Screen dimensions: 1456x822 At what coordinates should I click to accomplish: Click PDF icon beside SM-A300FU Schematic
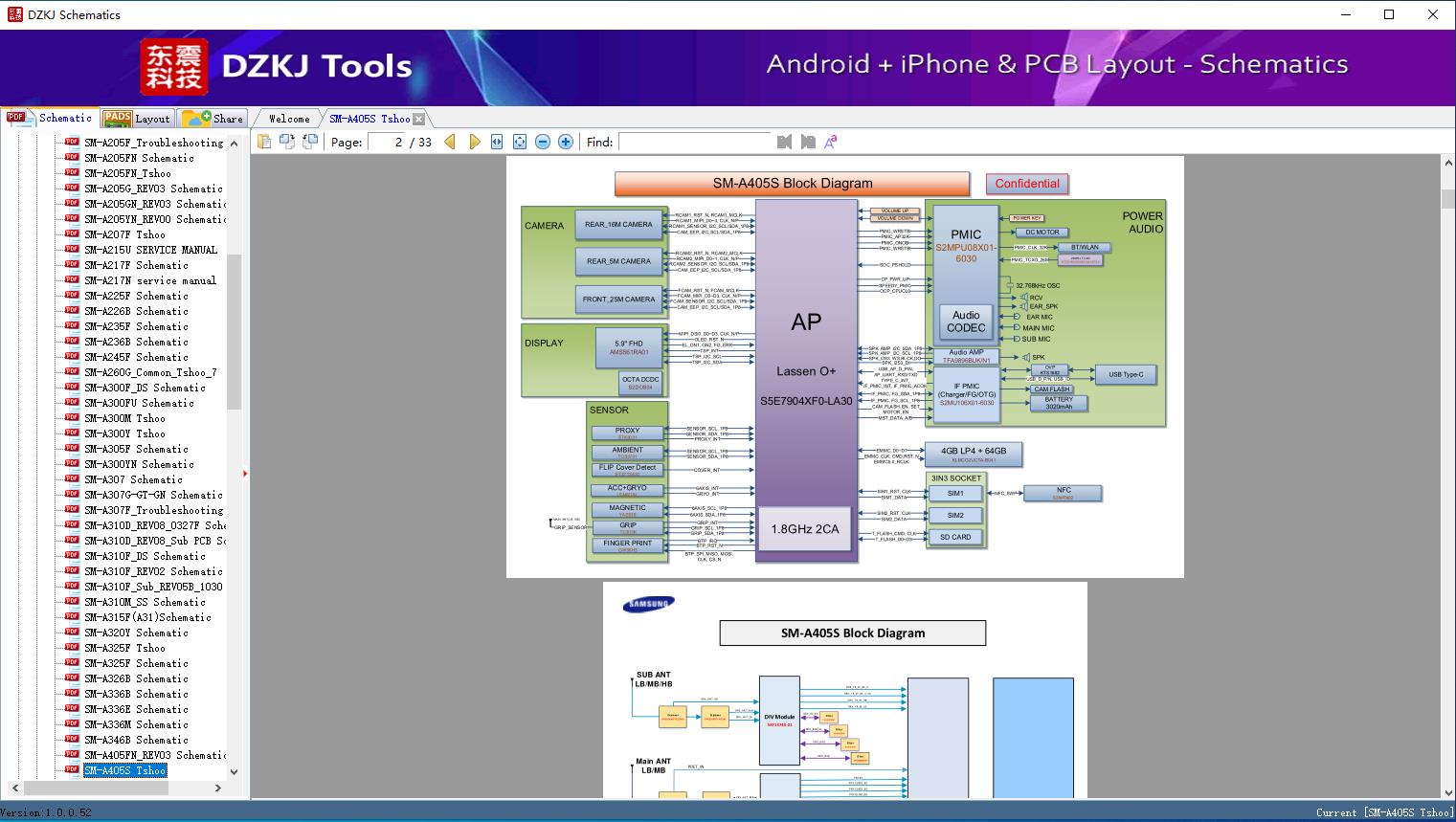[72, 403]
